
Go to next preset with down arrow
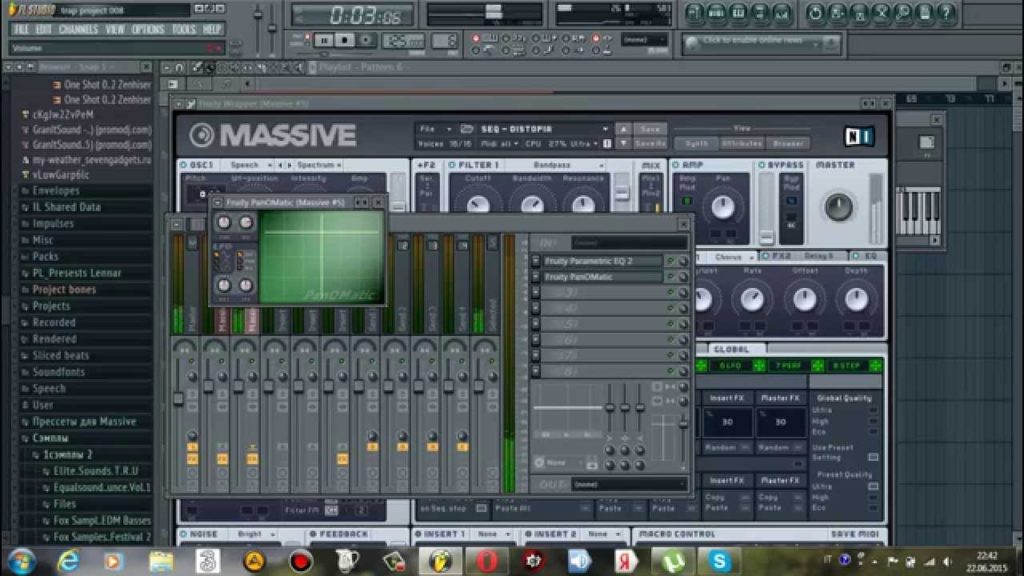[x=623, y=143]
